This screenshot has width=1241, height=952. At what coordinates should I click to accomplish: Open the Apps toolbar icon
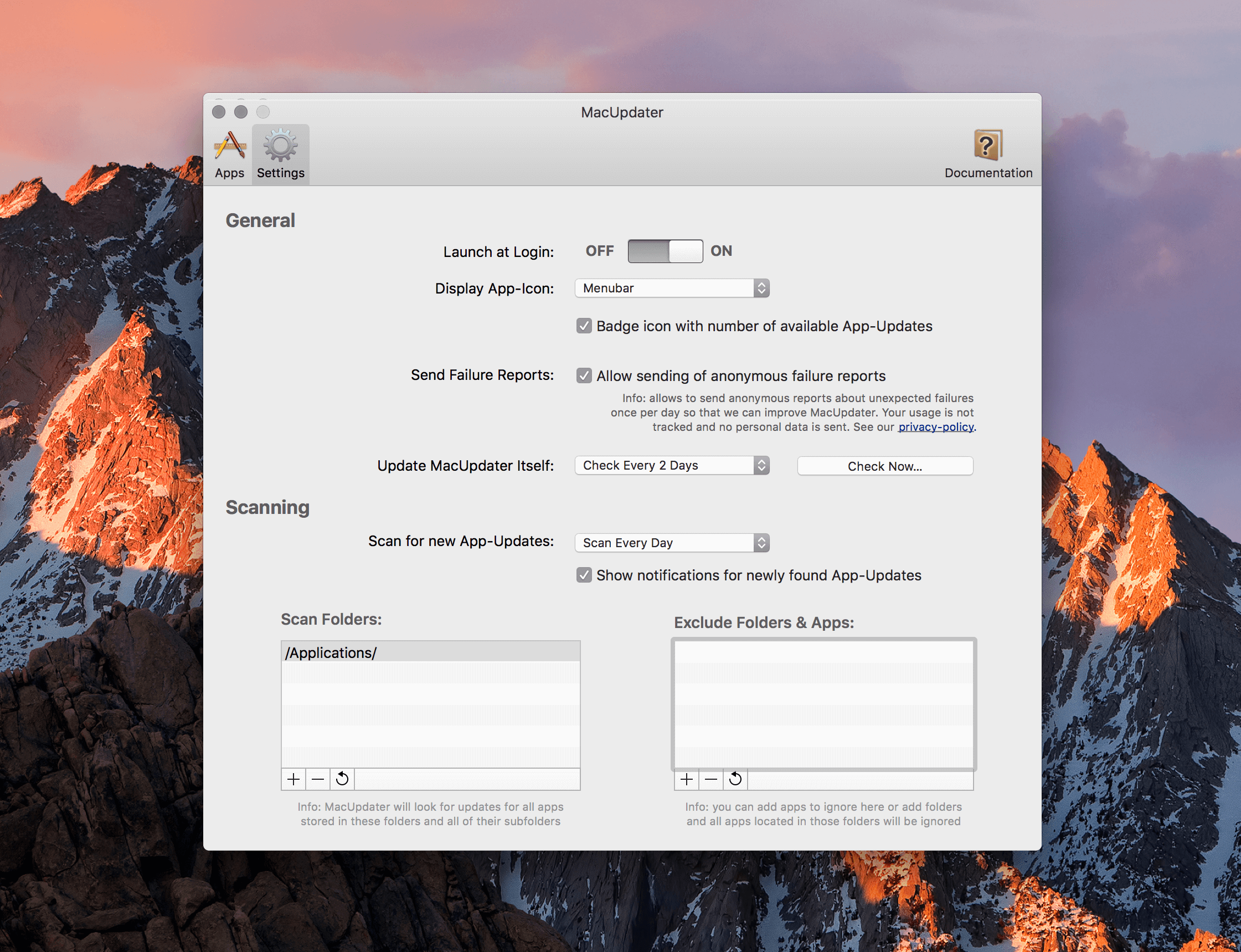point(229,154)
